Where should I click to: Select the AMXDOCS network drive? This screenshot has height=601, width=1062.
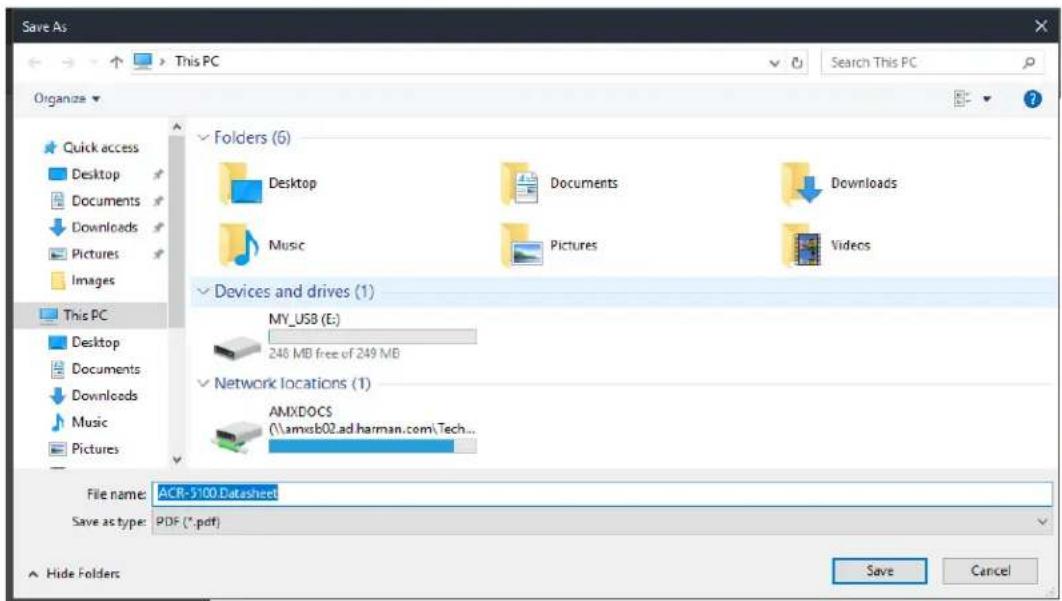tap(344, 429)
